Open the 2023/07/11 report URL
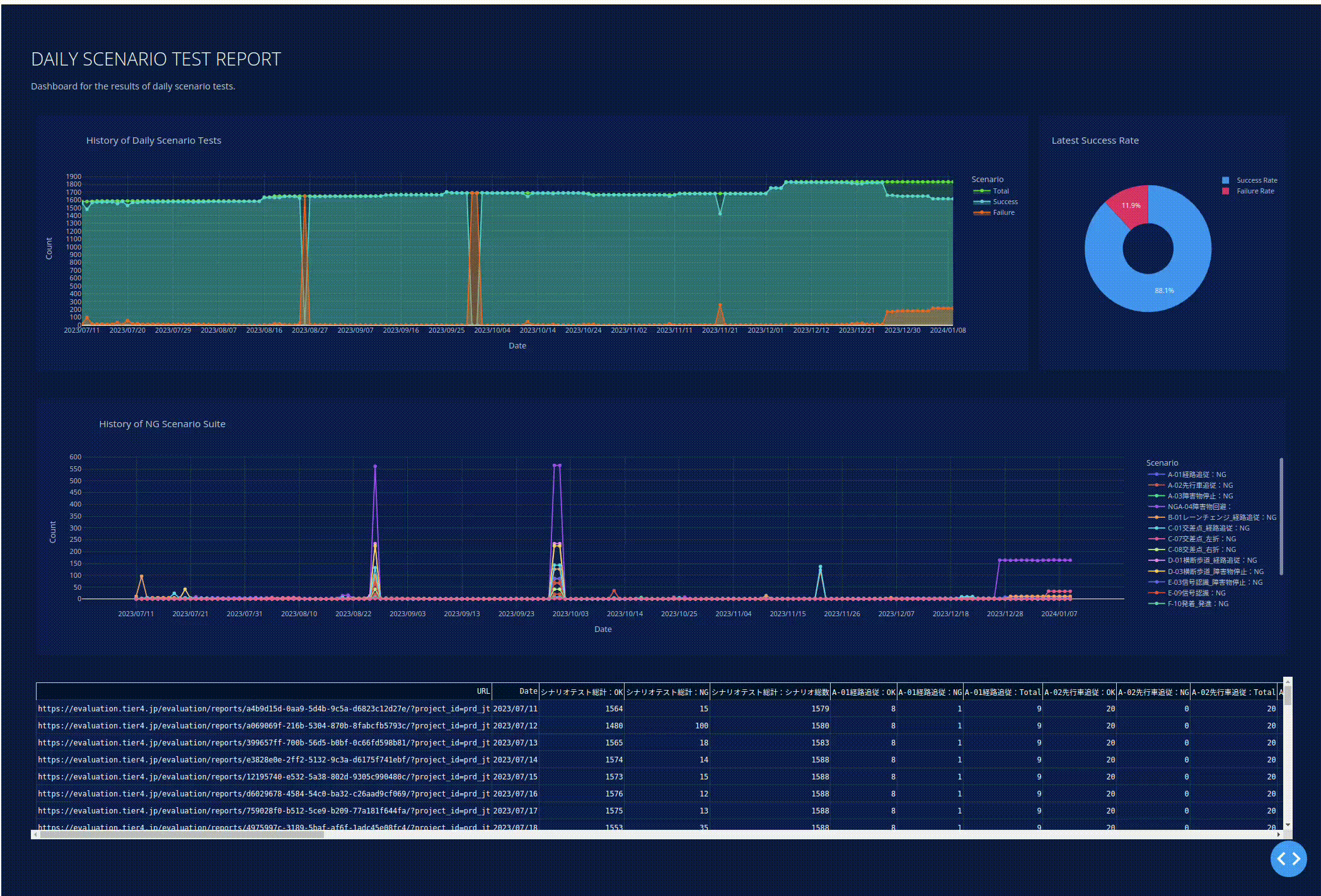Viewport: 1321px width, 896px height. tap(263, 709)
